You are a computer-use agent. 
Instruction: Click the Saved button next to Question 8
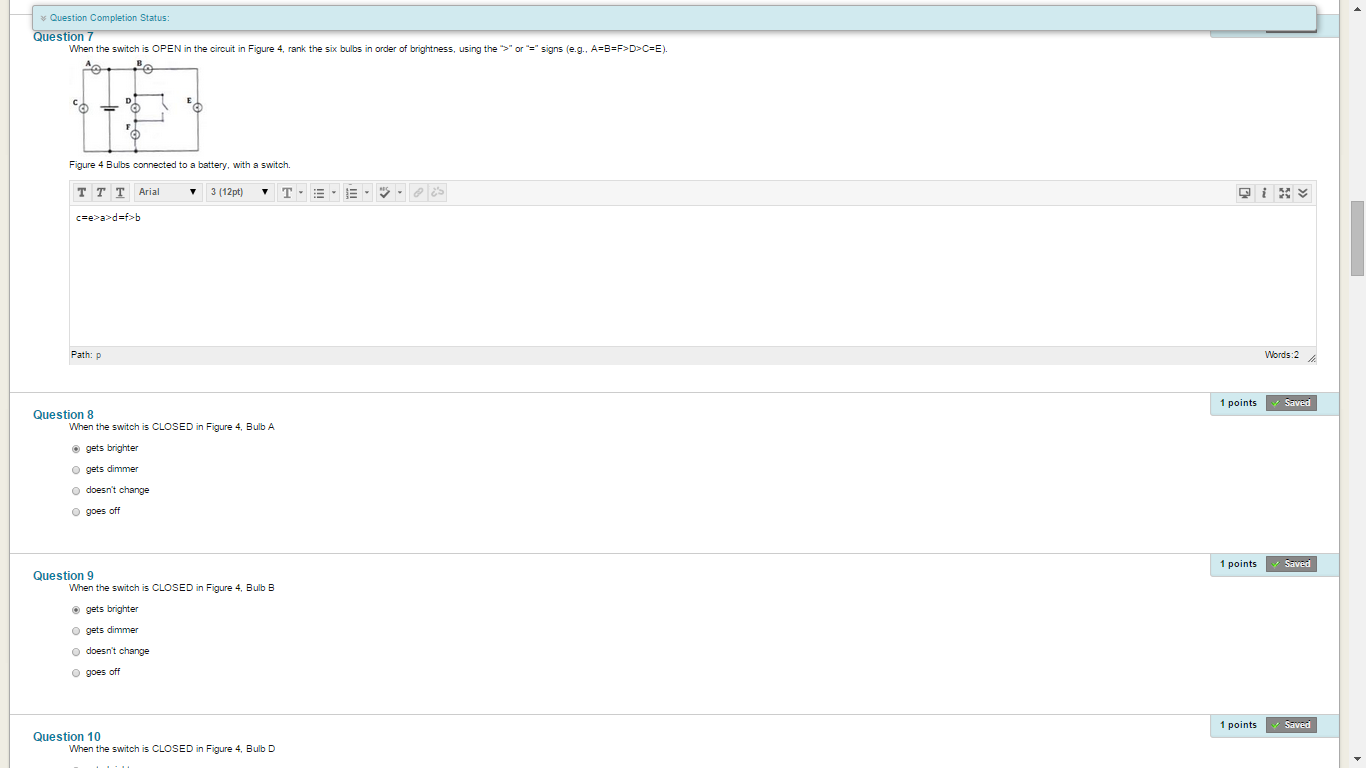tap(1291, 403)
